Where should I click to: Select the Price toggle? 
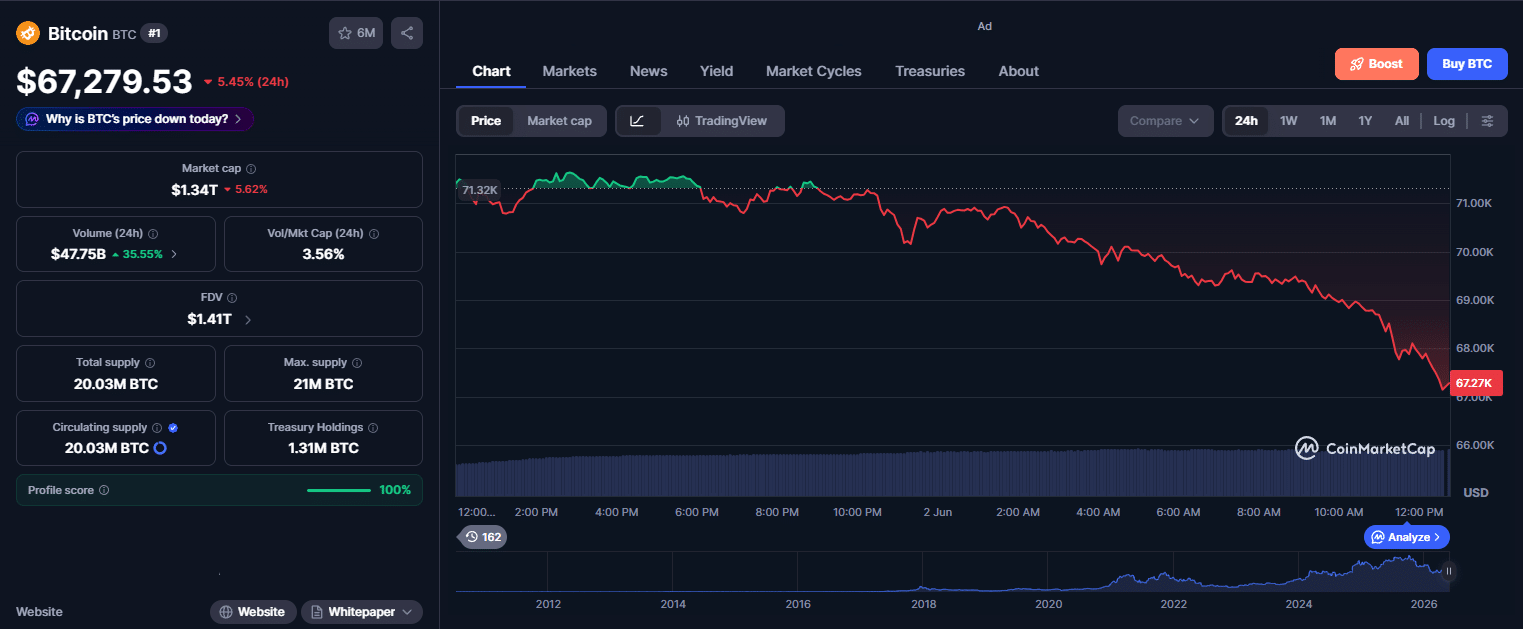(x=486, y=121)
